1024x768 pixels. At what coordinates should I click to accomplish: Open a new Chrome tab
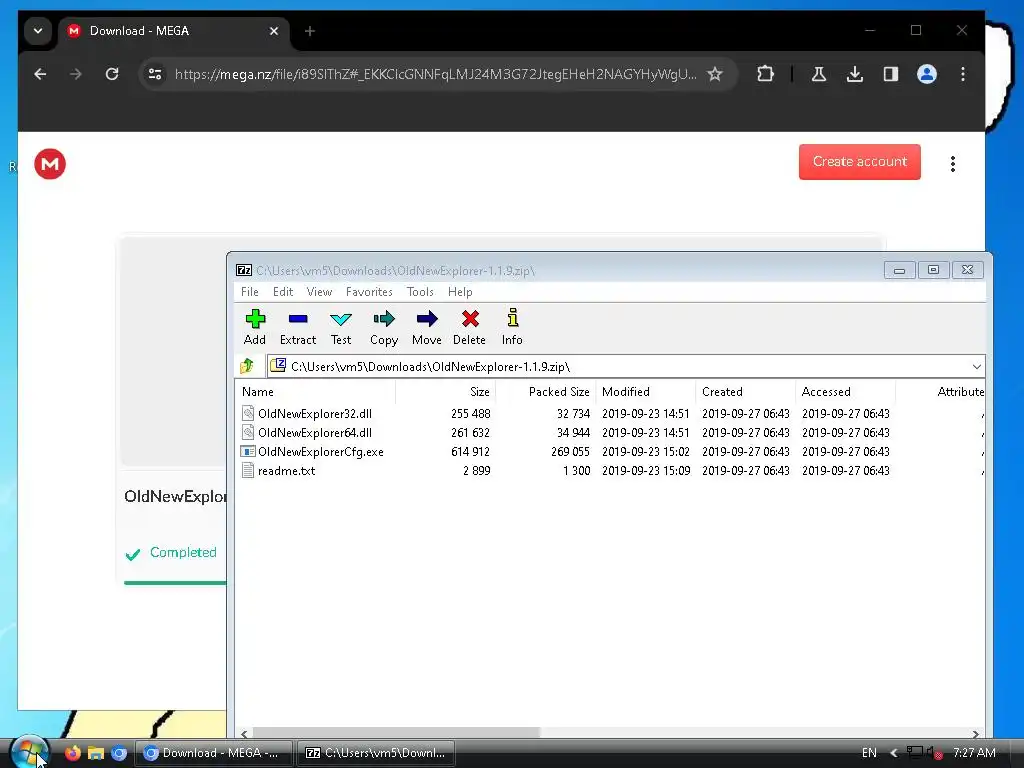click(310, 31)
